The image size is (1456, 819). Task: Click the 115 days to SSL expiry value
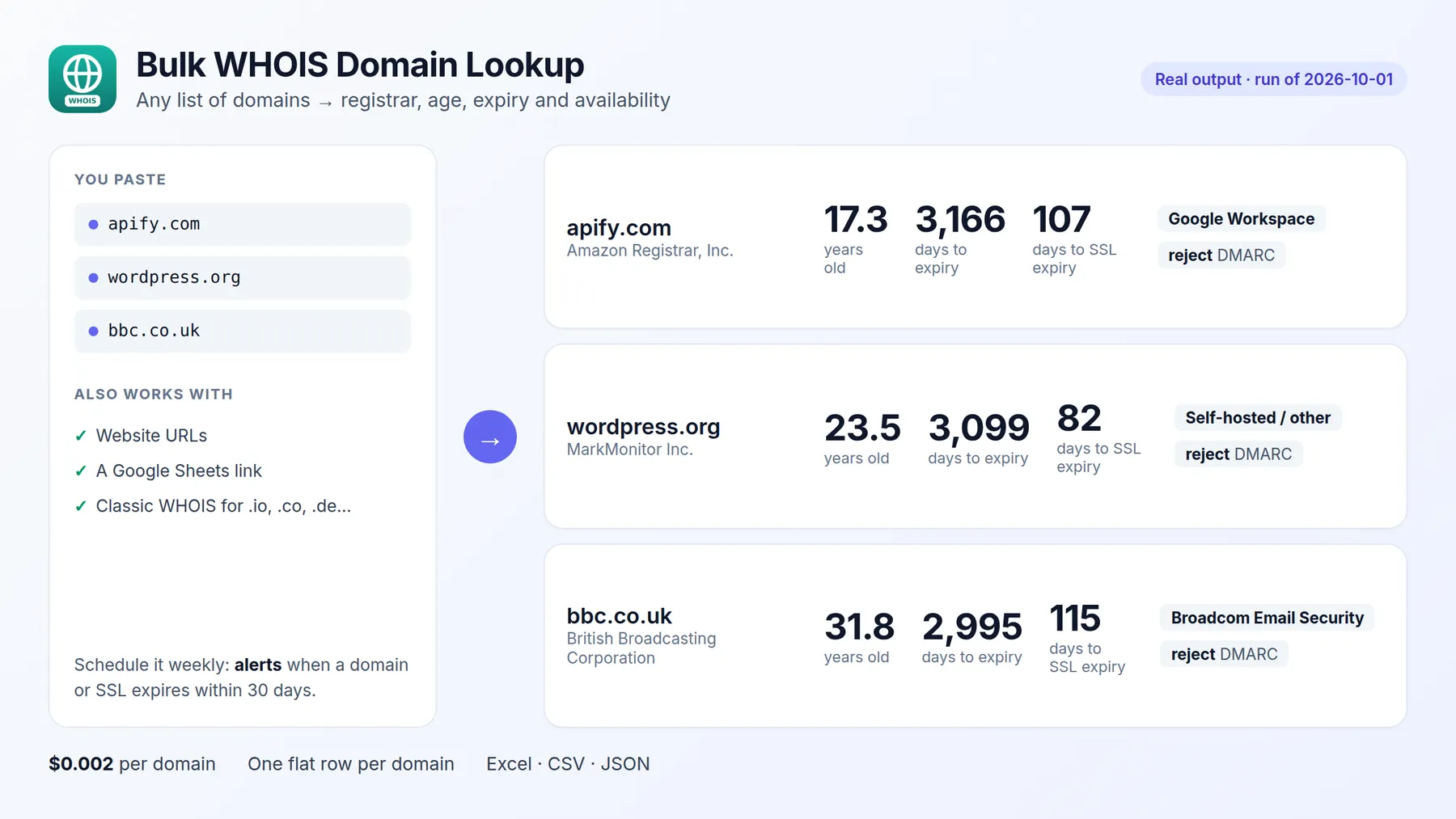[x=1075, y=619]
